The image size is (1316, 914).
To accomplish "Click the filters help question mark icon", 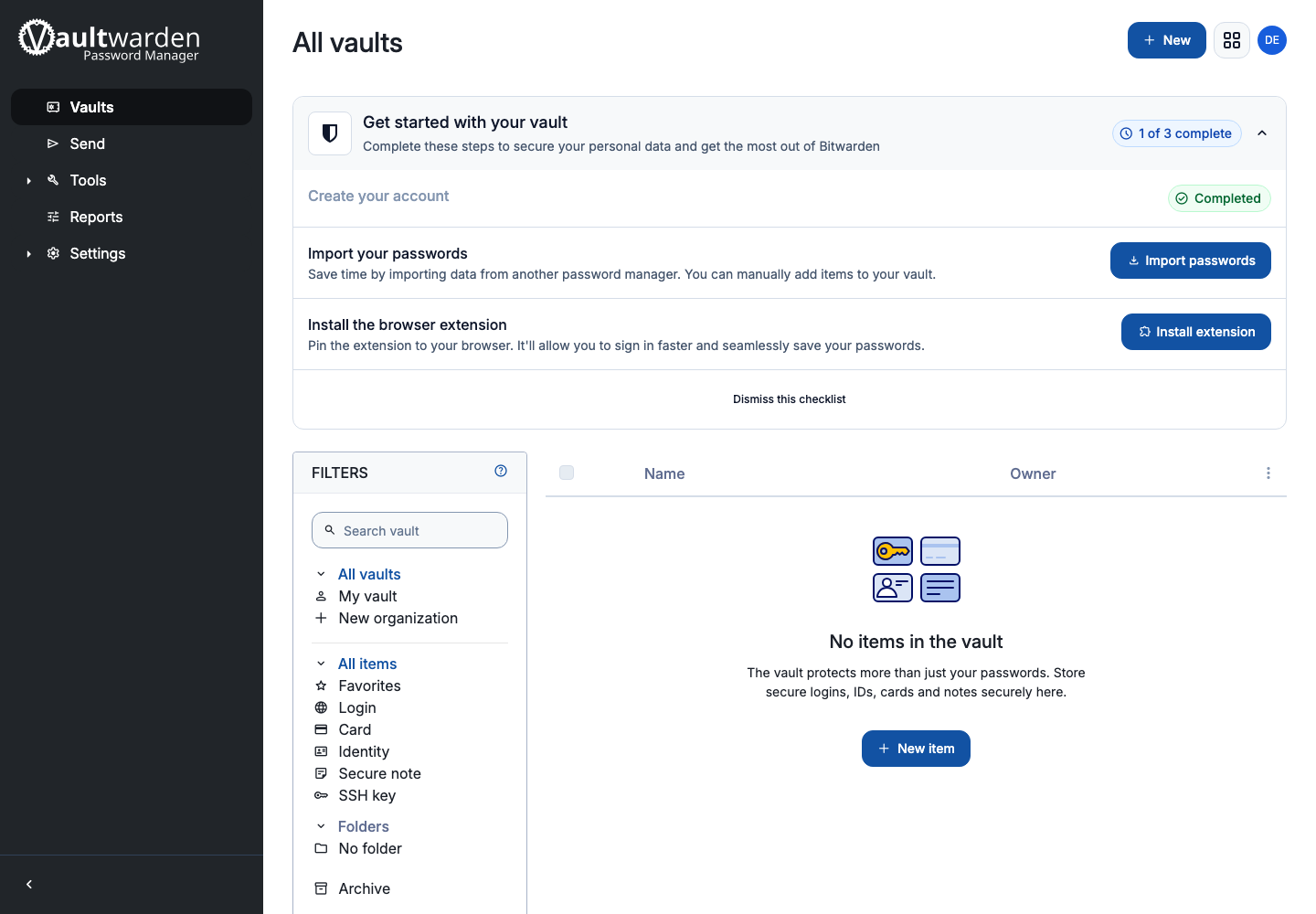I will pyautogui.click(x=501, y=471).
